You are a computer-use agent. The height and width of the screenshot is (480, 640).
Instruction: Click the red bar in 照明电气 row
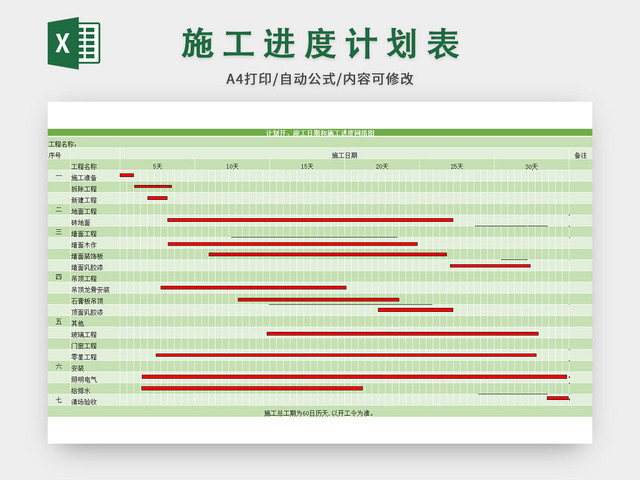pos(354,377)
